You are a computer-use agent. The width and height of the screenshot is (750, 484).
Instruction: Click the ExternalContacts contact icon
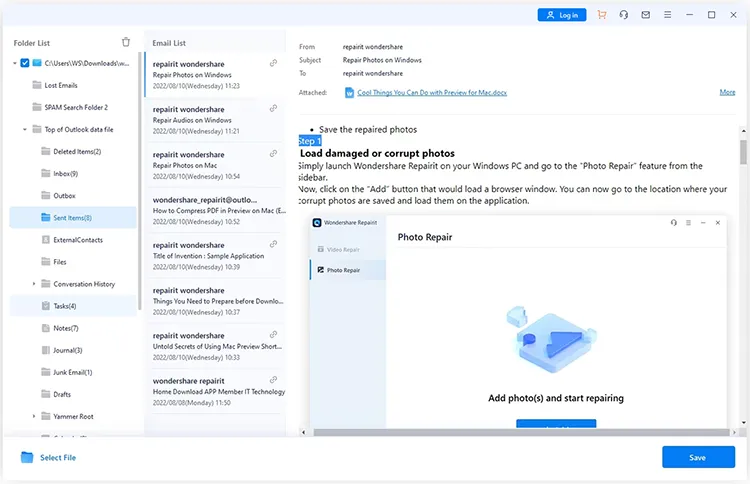46,239
